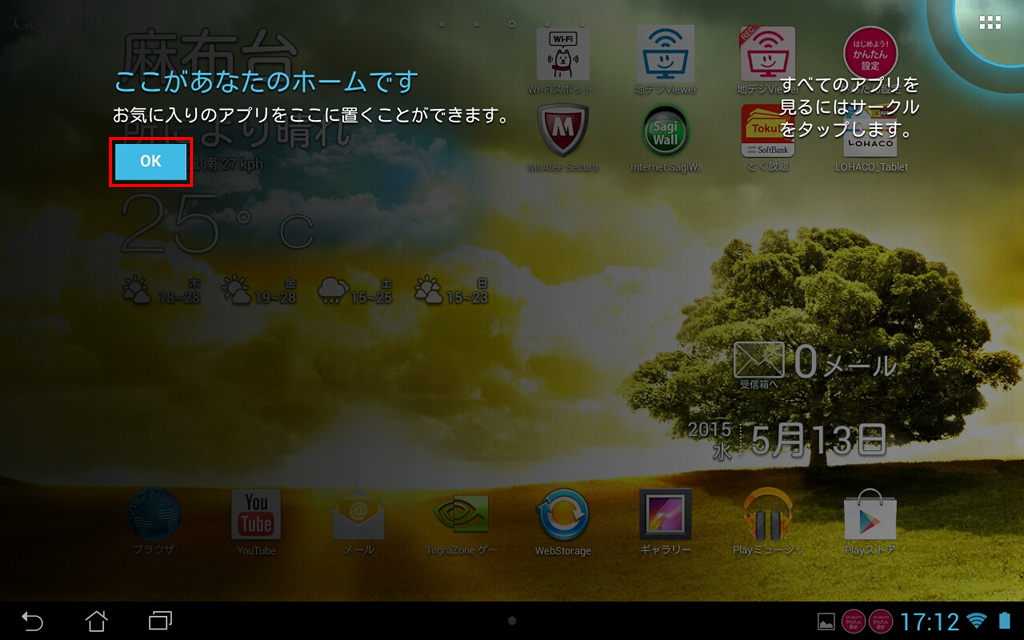The width and height of the screenshot is (1024, 640).
Task: Open the all apps circle grid icon
Action: click(x=990, y=23)
